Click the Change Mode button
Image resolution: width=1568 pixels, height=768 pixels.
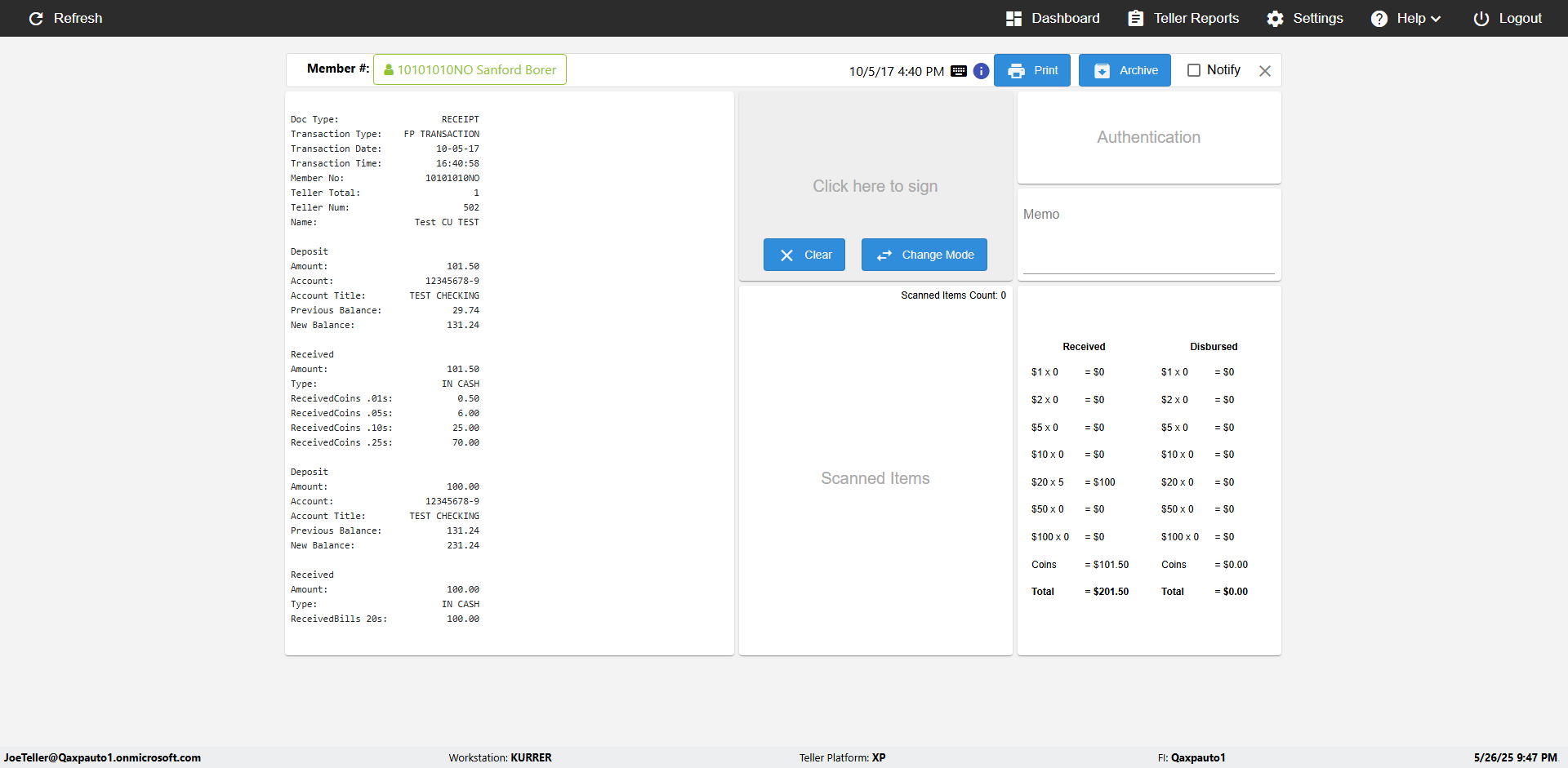pyautogui.click(x=924, y=255)
